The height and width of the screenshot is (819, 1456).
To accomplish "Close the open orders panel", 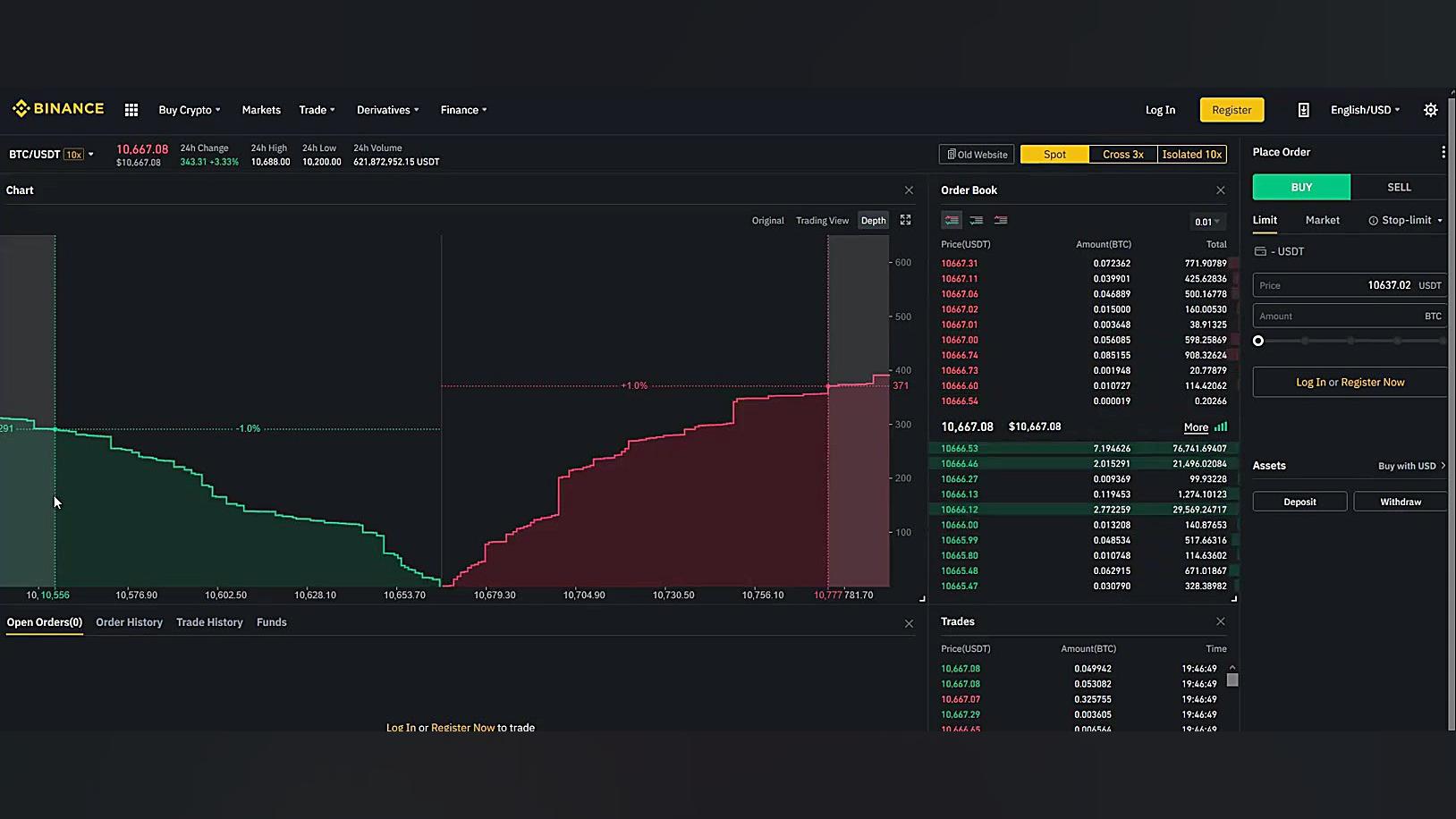I will tap(909, 624).
